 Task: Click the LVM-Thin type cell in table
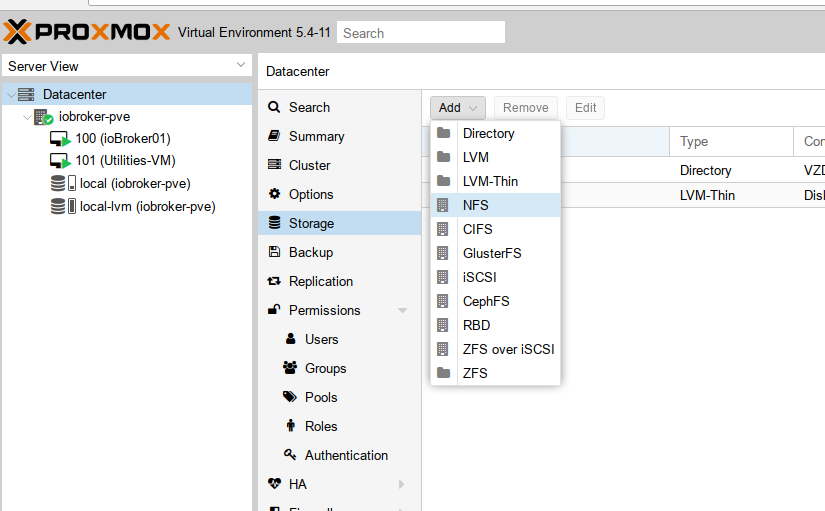coord(731,195)
